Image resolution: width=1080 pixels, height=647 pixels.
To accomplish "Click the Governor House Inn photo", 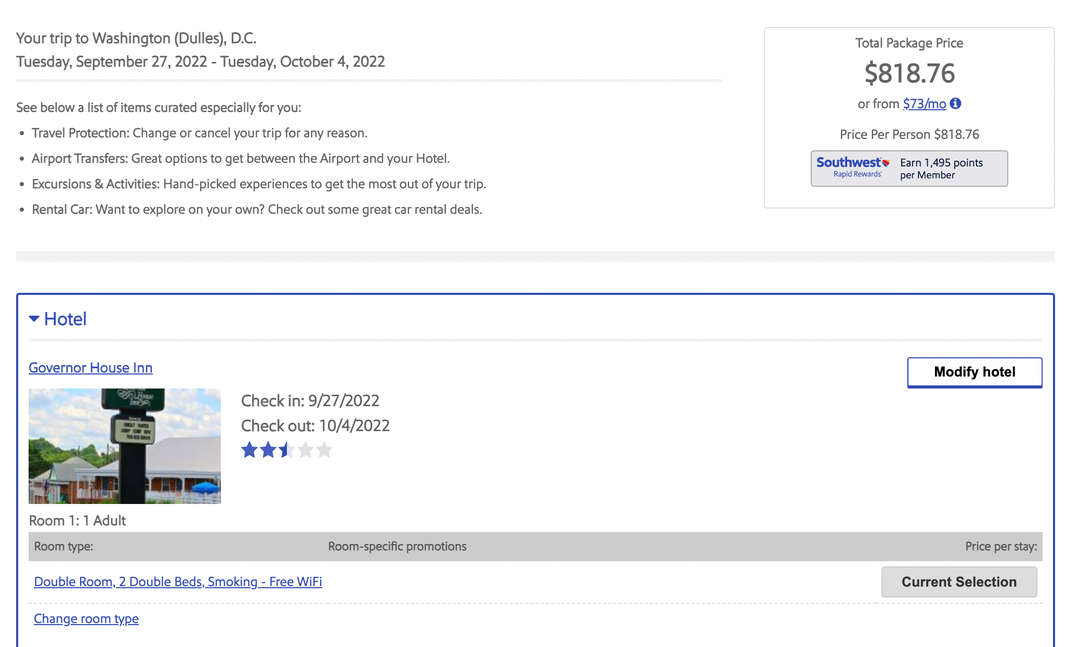I will [x=125, y=446].
